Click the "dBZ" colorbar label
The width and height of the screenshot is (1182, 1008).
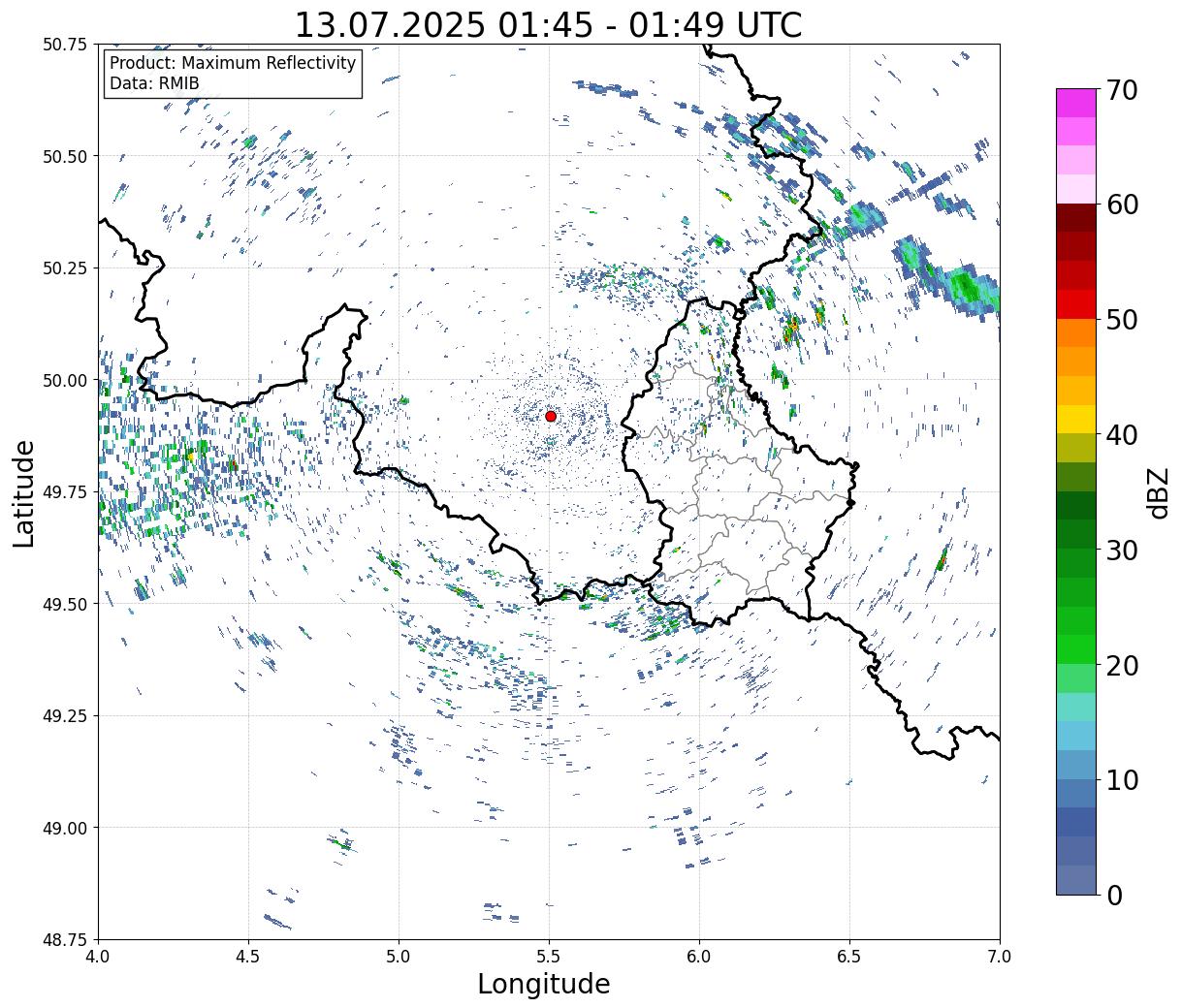pyautogui.click(x=1158, y=492)
